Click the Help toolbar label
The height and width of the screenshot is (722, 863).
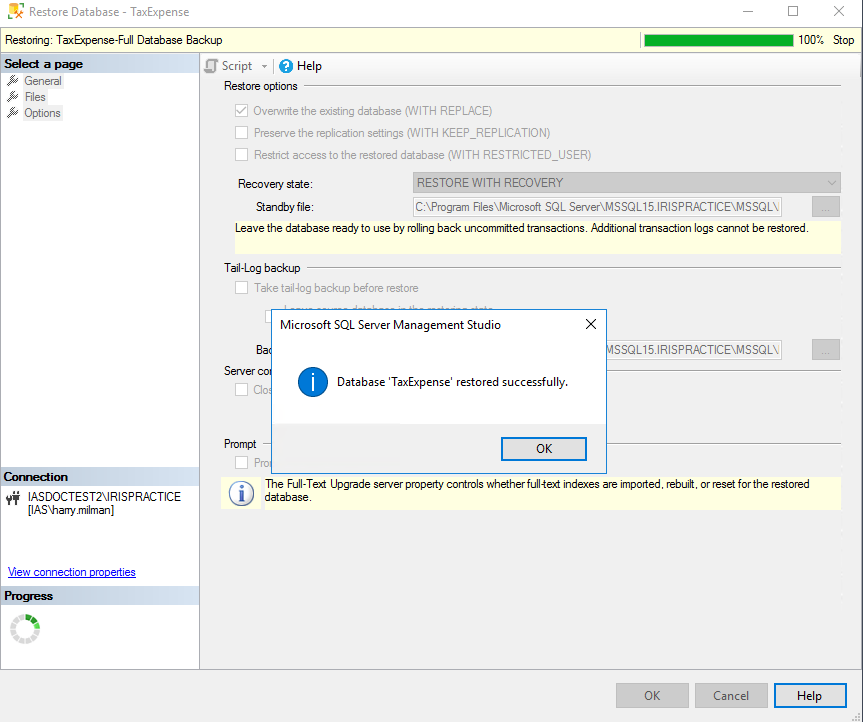309,66
